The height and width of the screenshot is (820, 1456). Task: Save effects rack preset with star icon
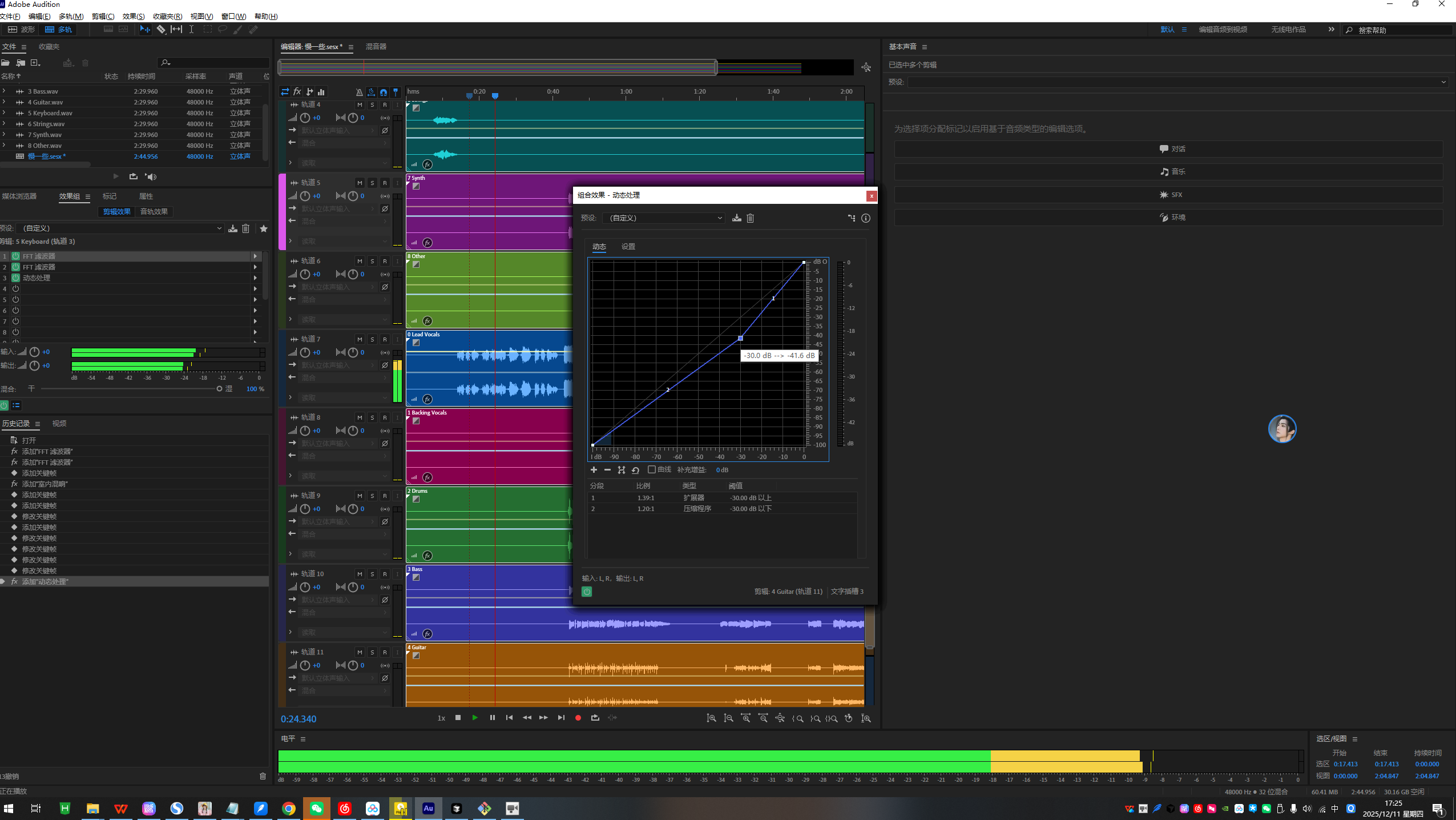[264, 228]
